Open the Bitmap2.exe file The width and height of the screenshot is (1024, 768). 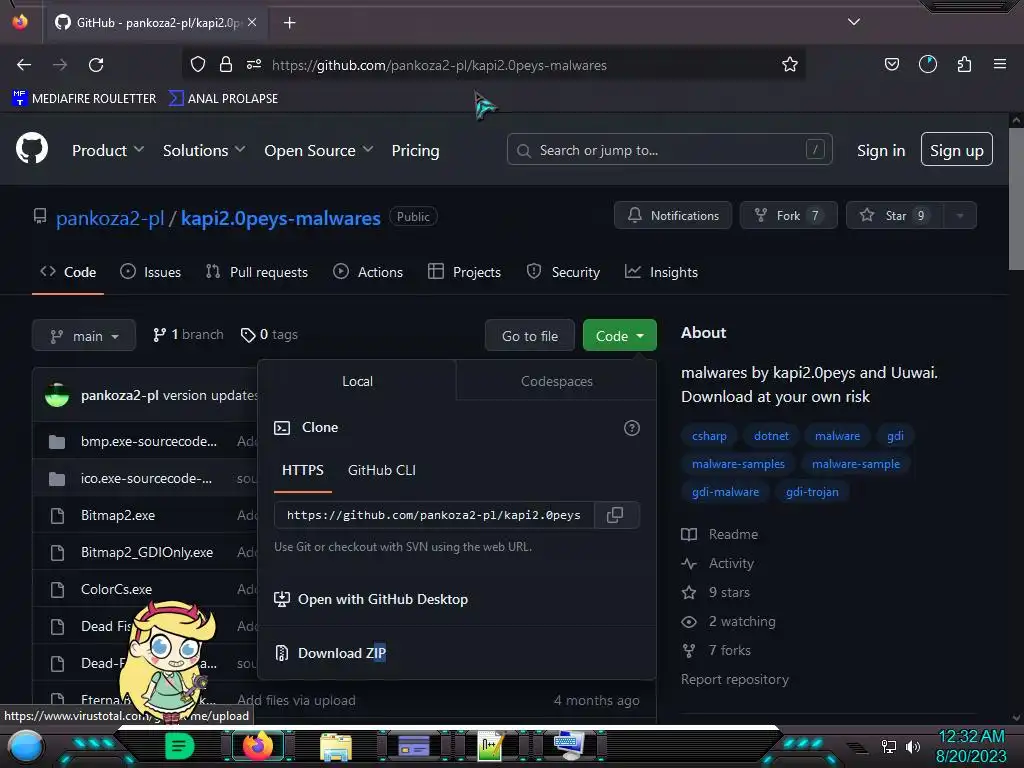click(x=118, y=515)
